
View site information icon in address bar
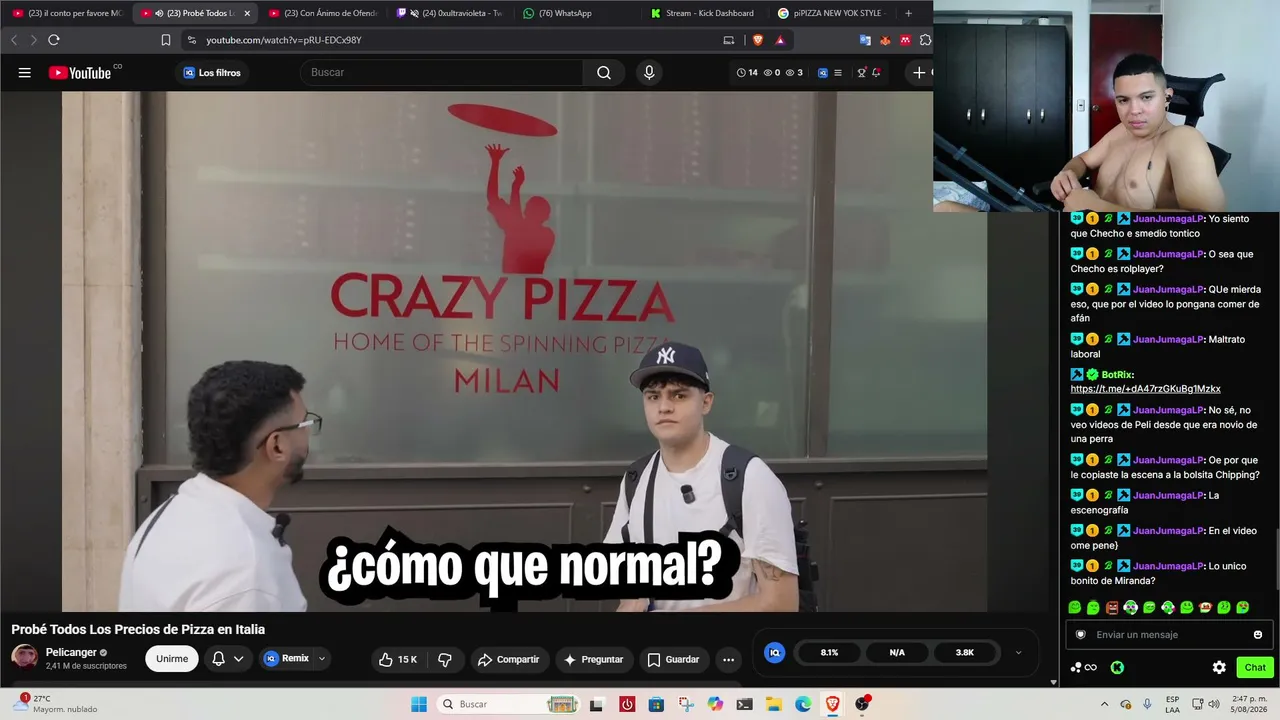point(192,40)
